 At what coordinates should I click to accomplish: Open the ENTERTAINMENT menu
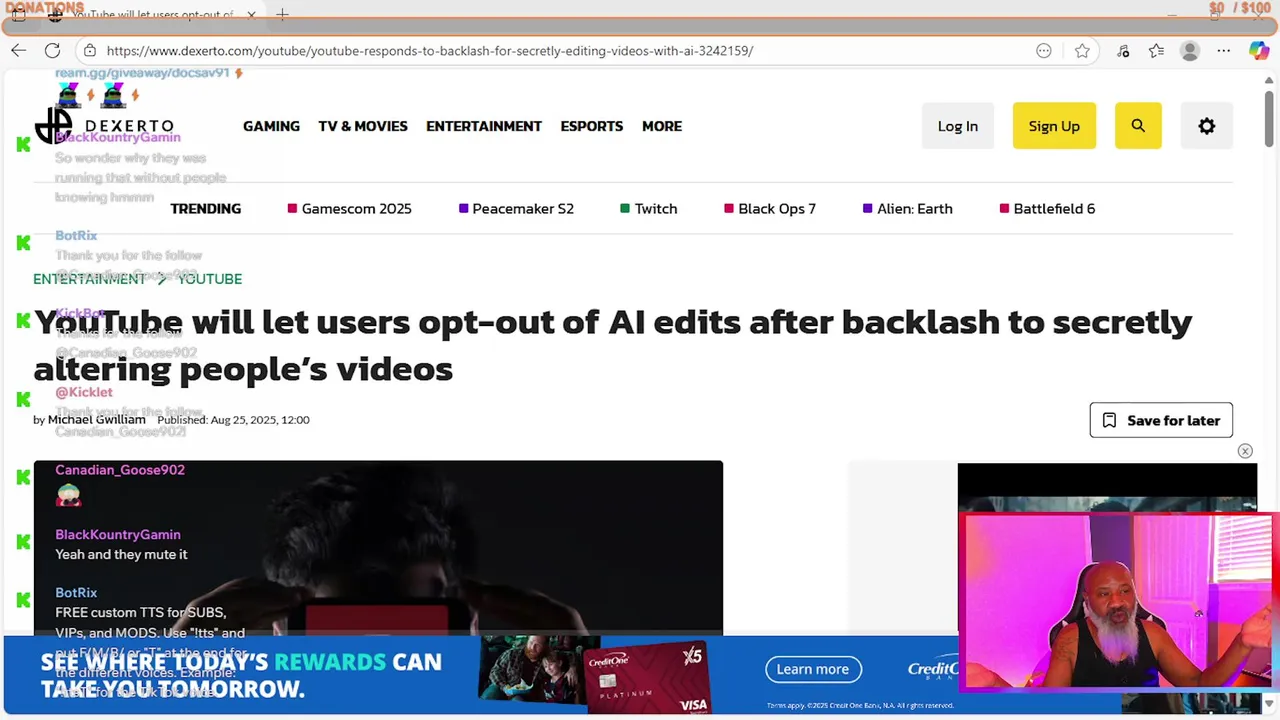coord(484,126)
